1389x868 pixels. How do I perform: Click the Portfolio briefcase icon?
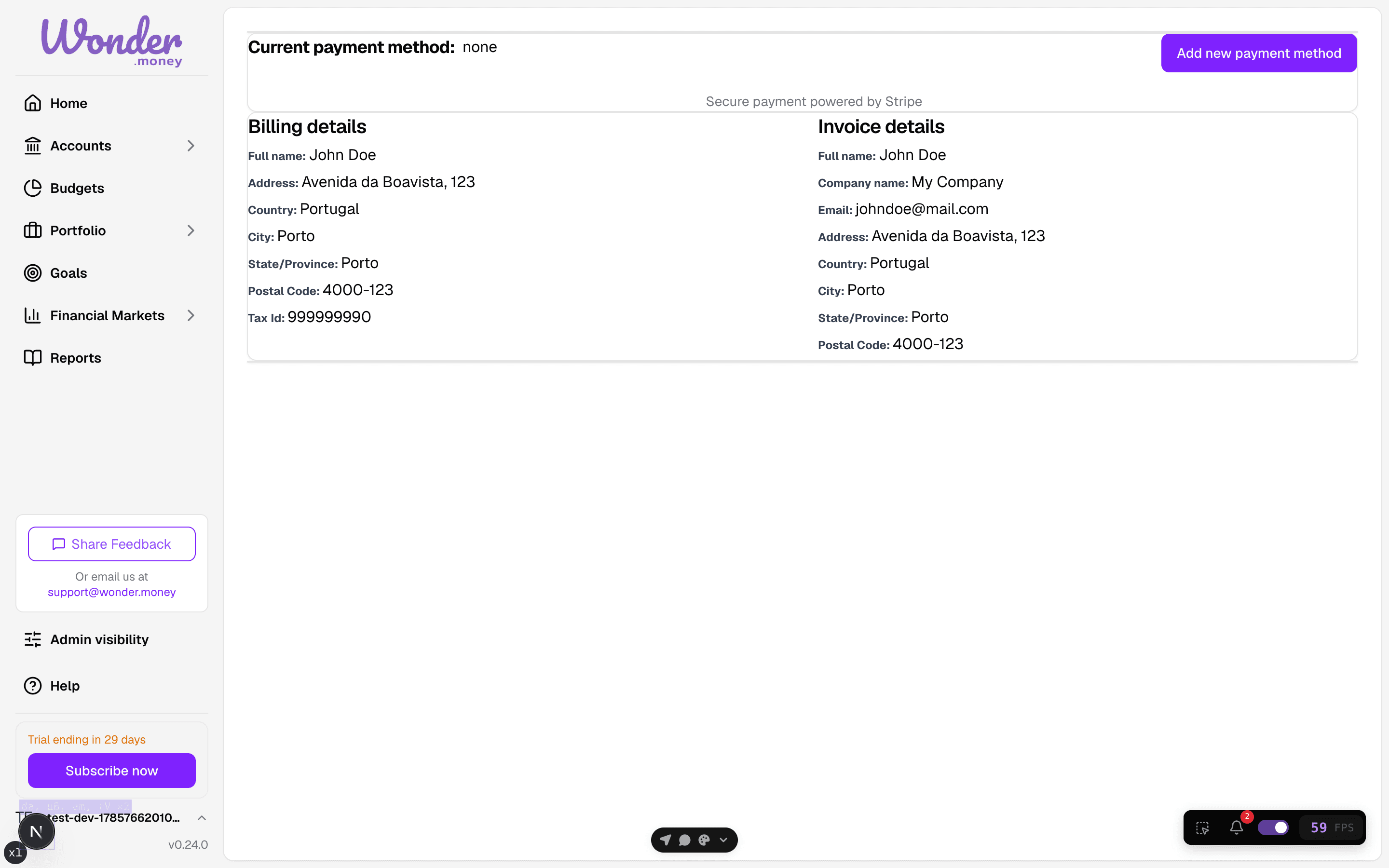(x=33, y=231)
